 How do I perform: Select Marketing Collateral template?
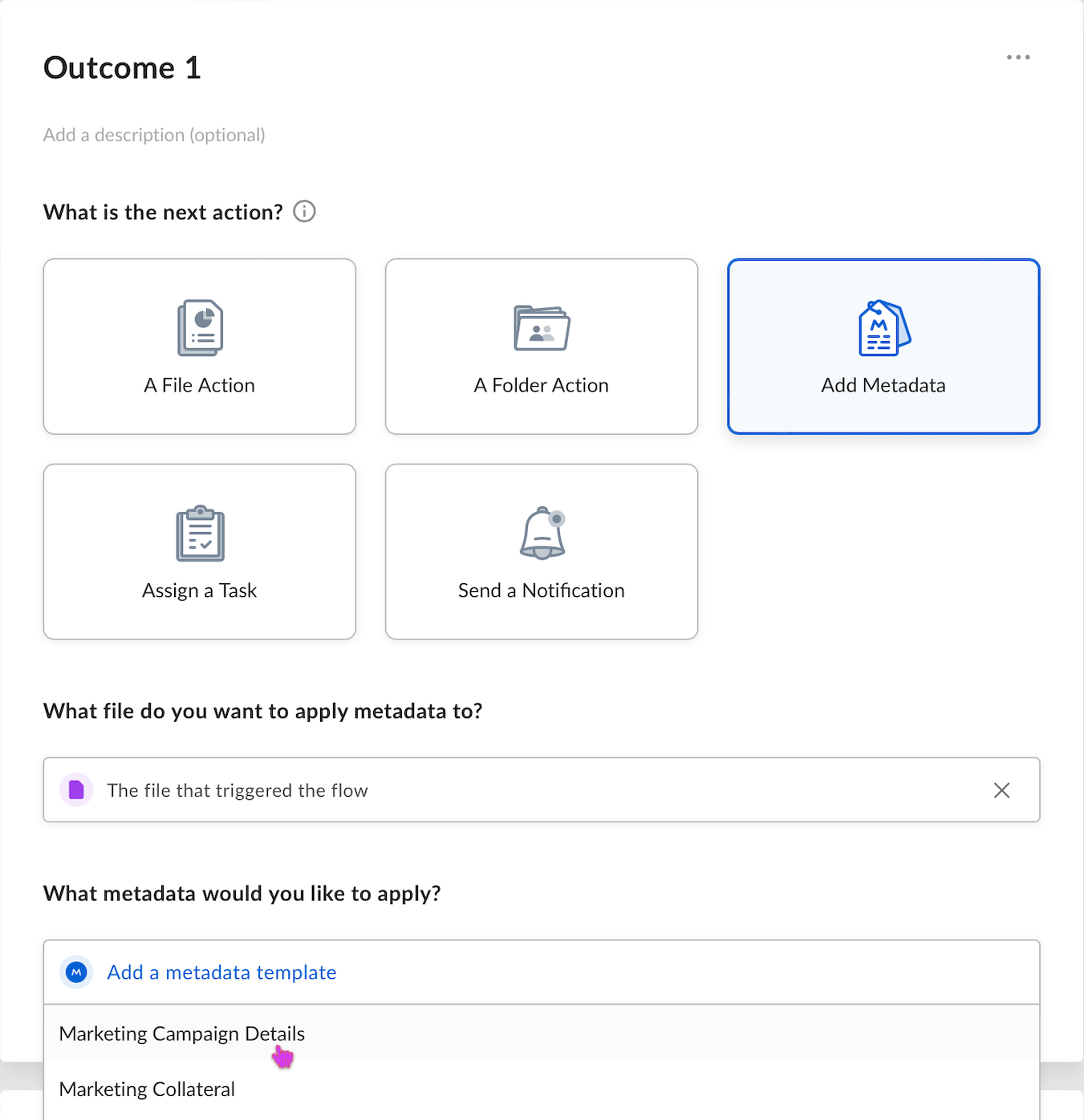(148, 1090)
